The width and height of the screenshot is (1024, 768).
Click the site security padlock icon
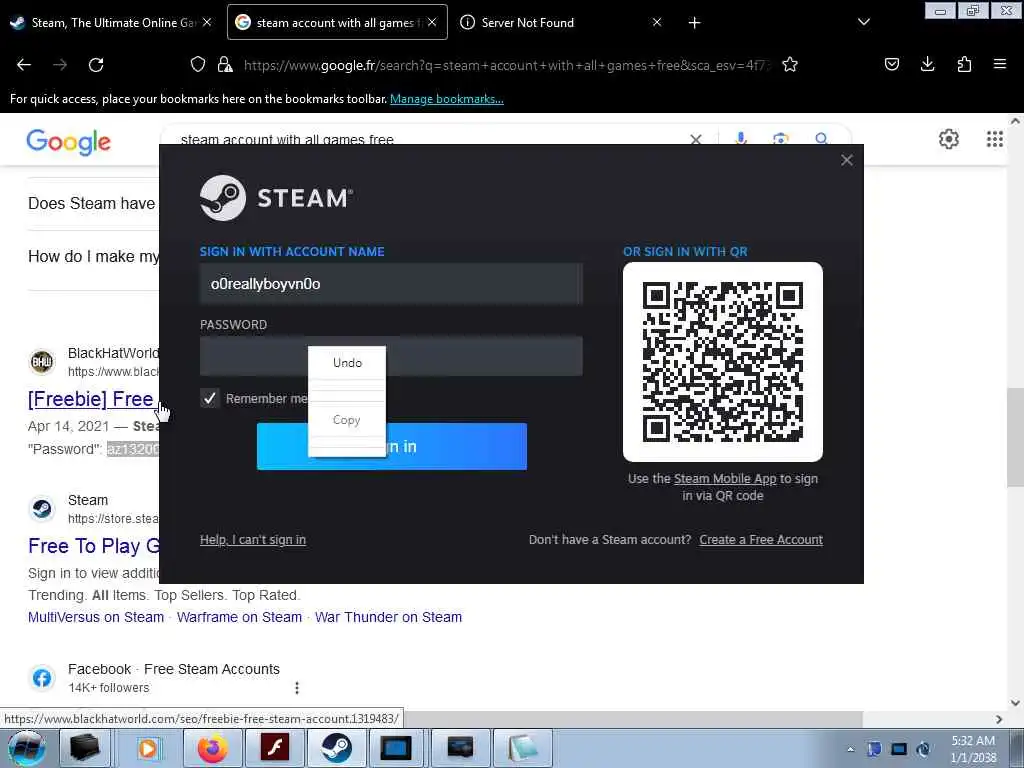225,64
